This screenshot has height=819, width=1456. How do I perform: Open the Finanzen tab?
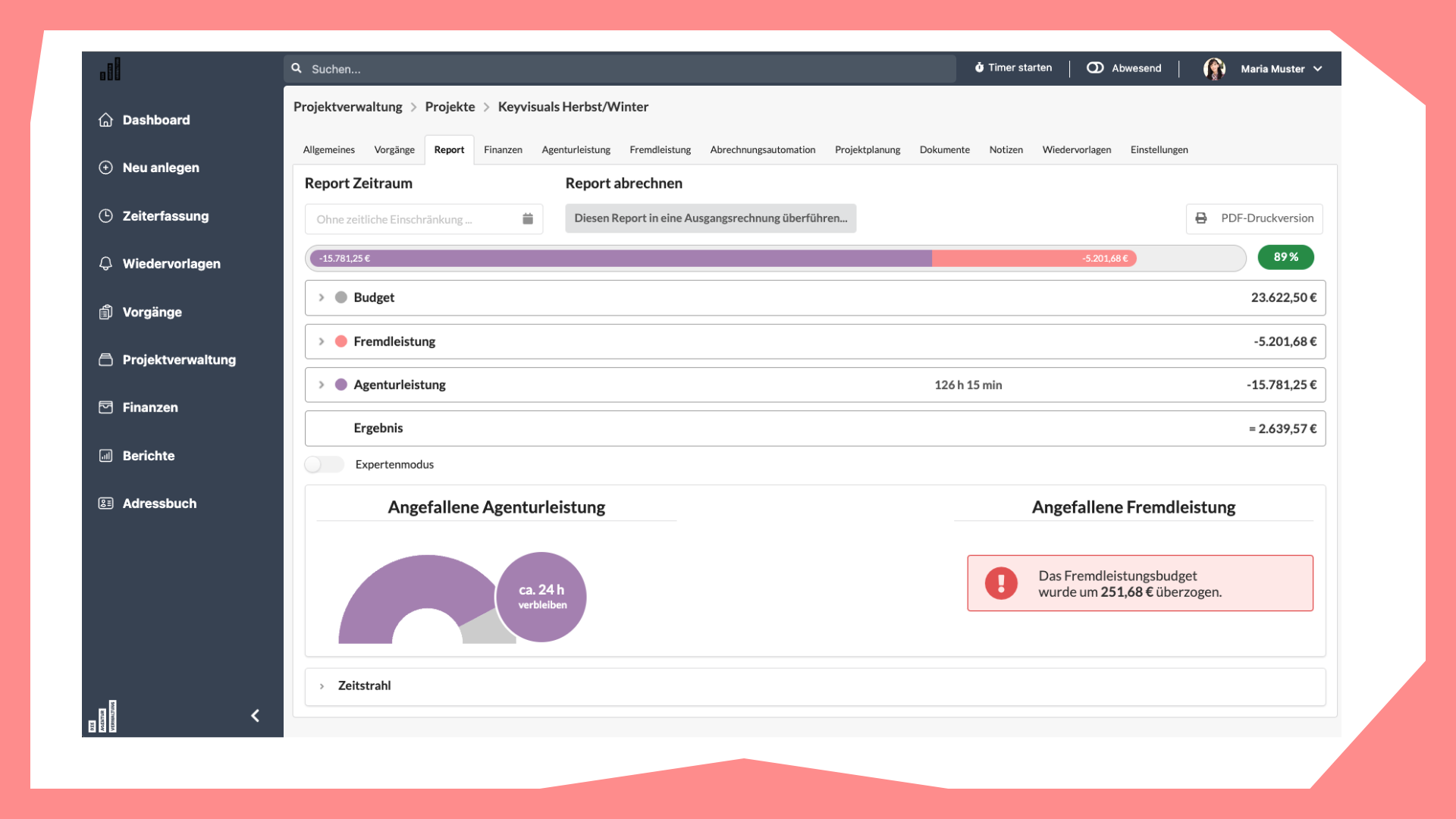503,149
